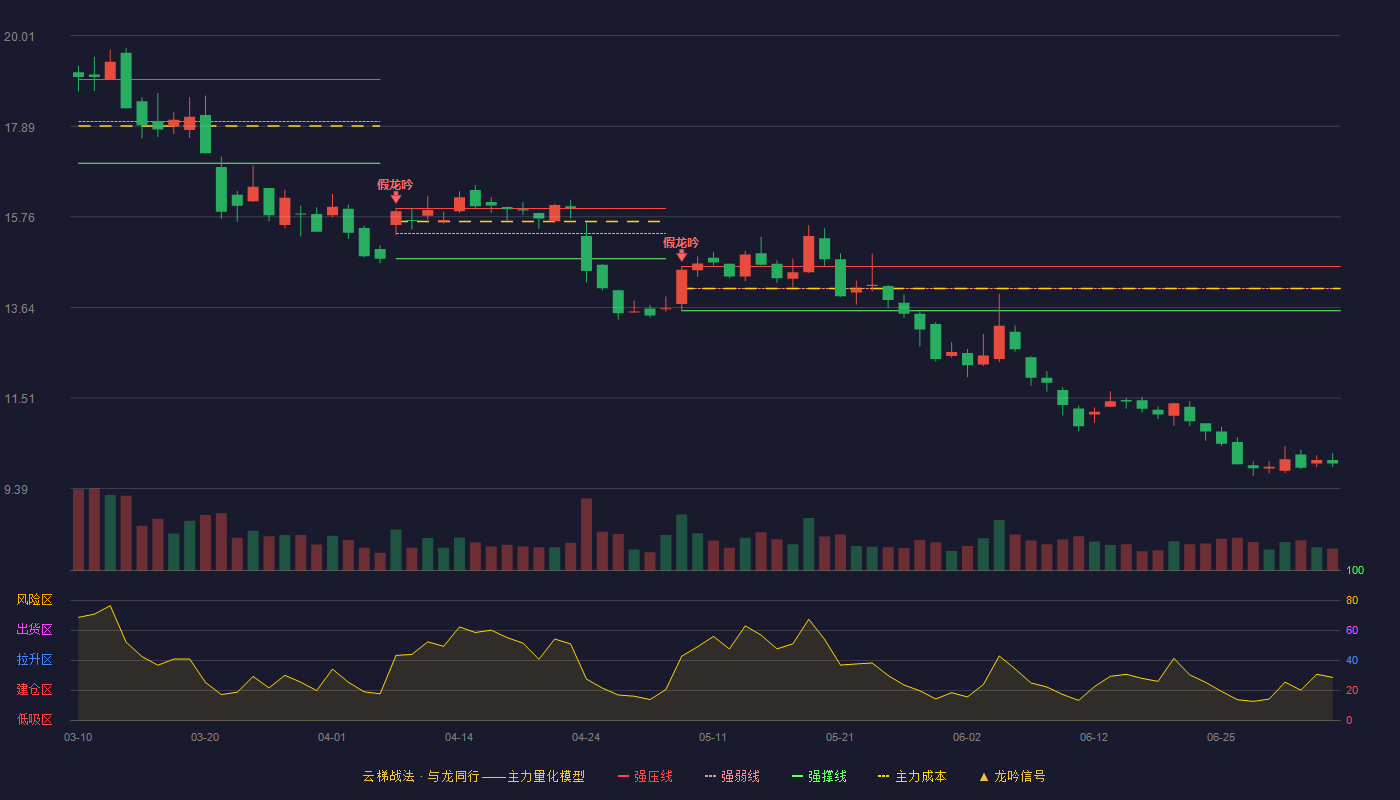The height and width of the screenshot is (800, 1400).
Task: Click the 11.51 price axis label
Action: pyautogui.click(x=19, y=399)
